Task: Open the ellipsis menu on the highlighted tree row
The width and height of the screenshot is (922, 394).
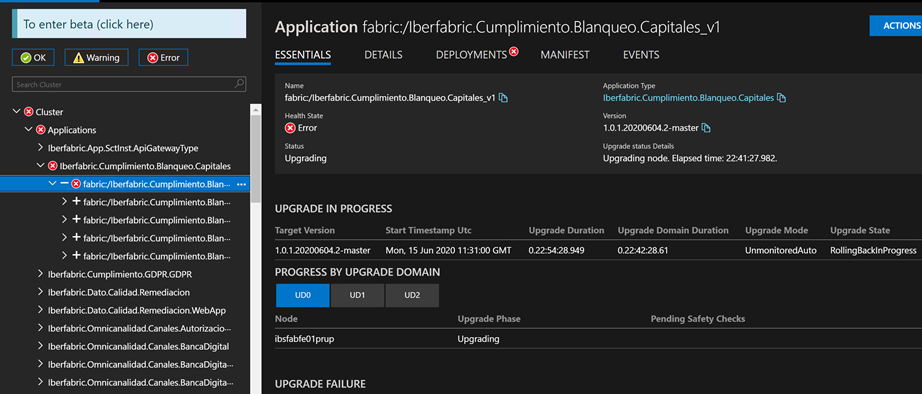Action: [x=240, y=184]
